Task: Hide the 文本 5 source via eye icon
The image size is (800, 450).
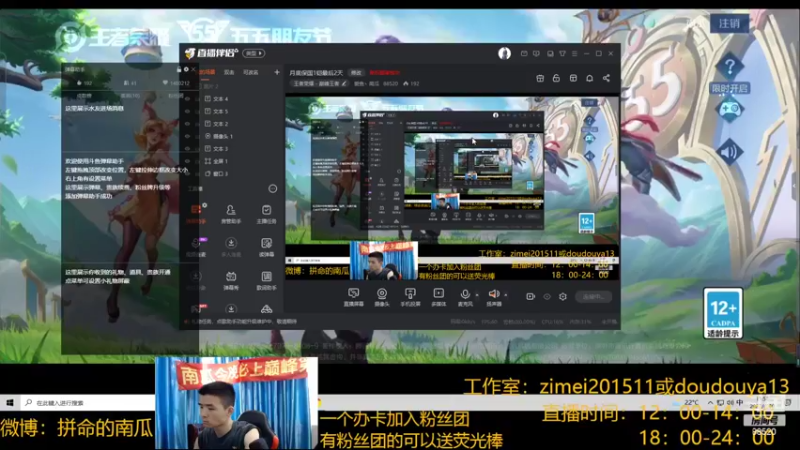Action: click(187, 111)
